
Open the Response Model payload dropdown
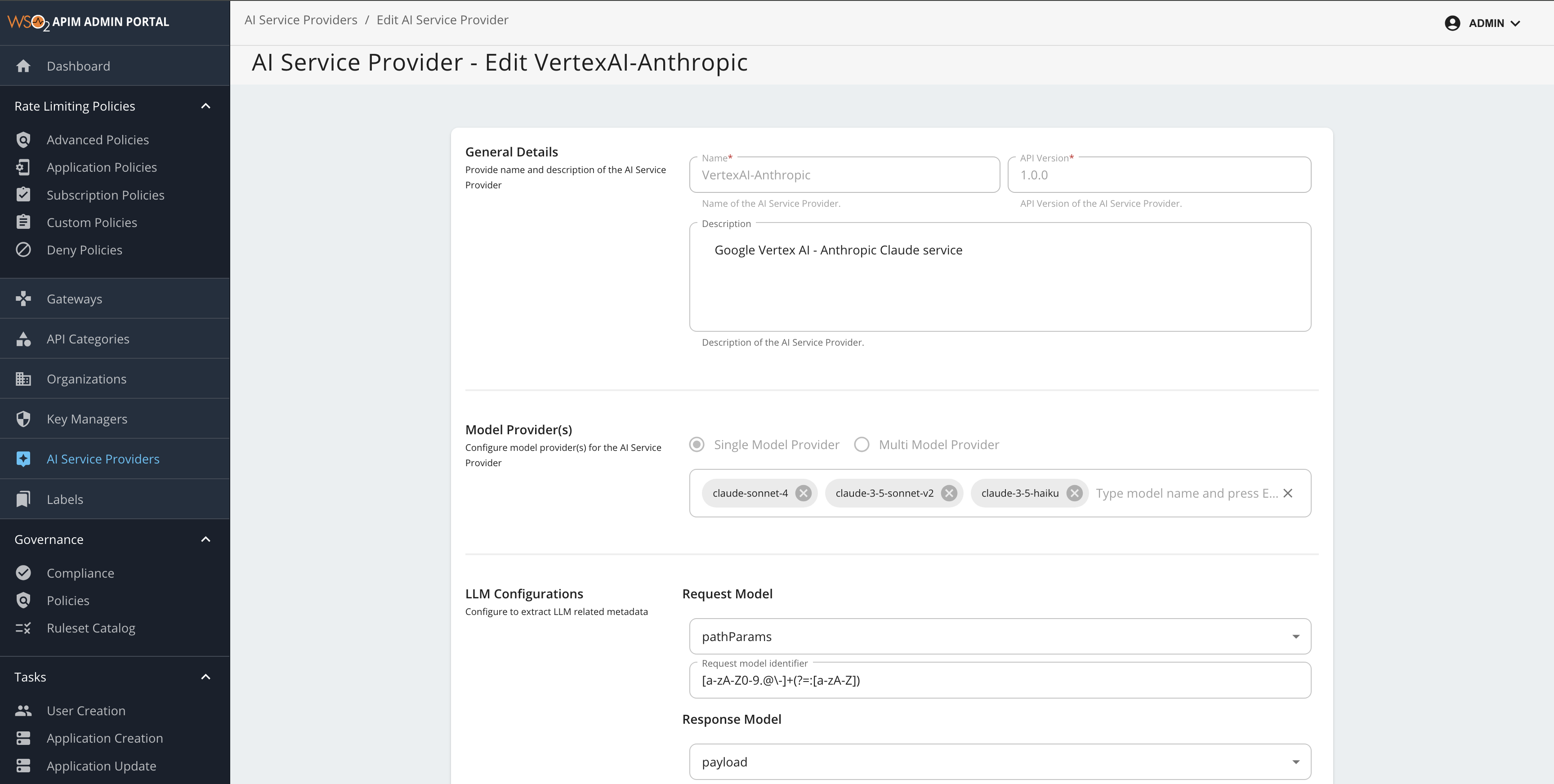tap(1000, 762)
